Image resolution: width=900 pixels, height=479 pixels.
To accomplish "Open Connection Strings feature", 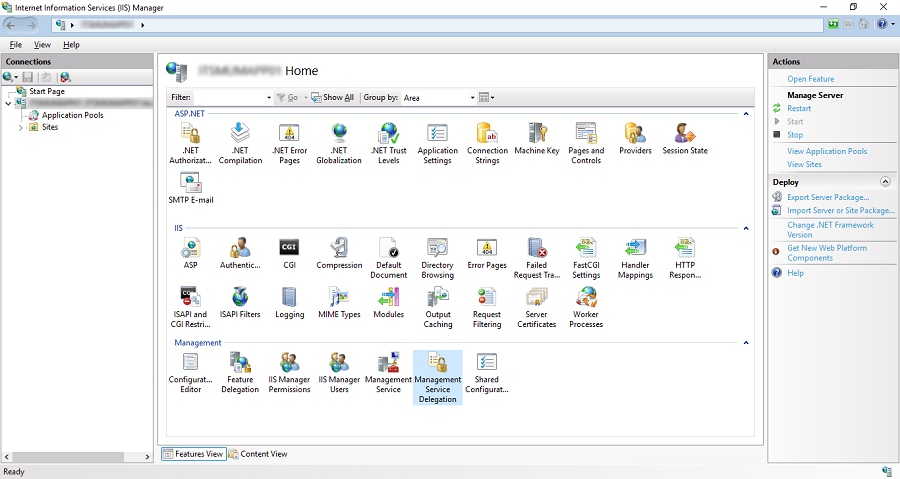I will [x=487, y=143].
